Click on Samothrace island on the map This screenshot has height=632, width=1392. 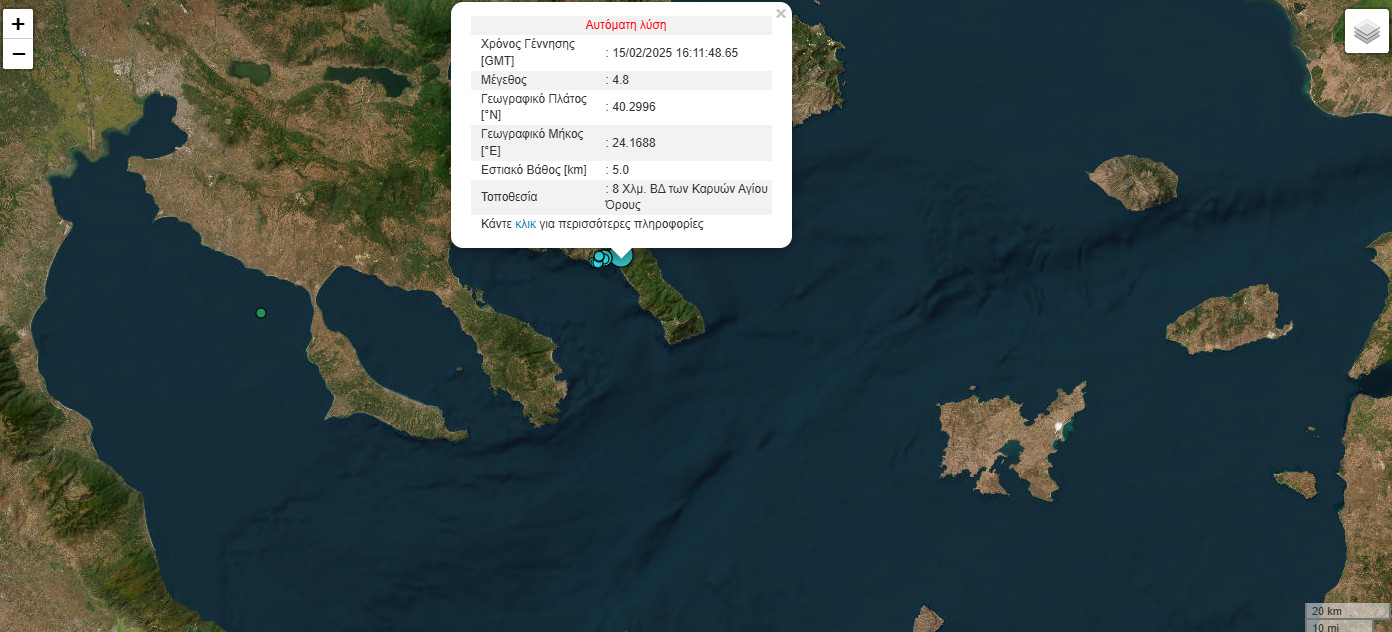tap(1133, 181)
